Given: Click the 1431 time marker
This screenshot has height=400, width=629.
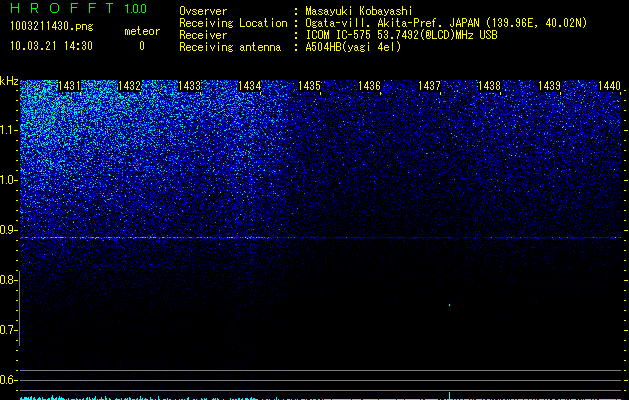Looking at the screenshot, I should pos(69,86).
